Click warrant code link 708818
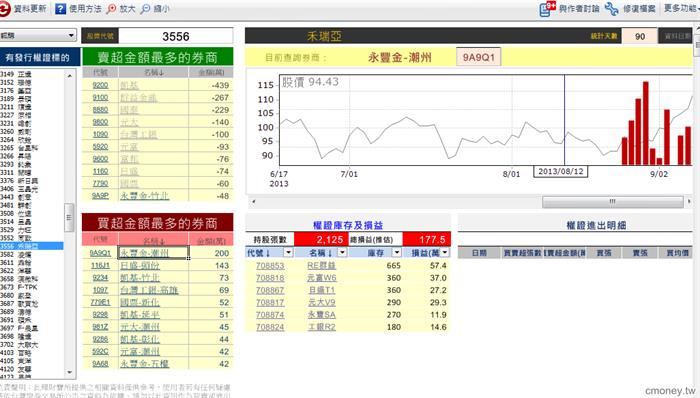The image size is (700, 398). [270, 278]
